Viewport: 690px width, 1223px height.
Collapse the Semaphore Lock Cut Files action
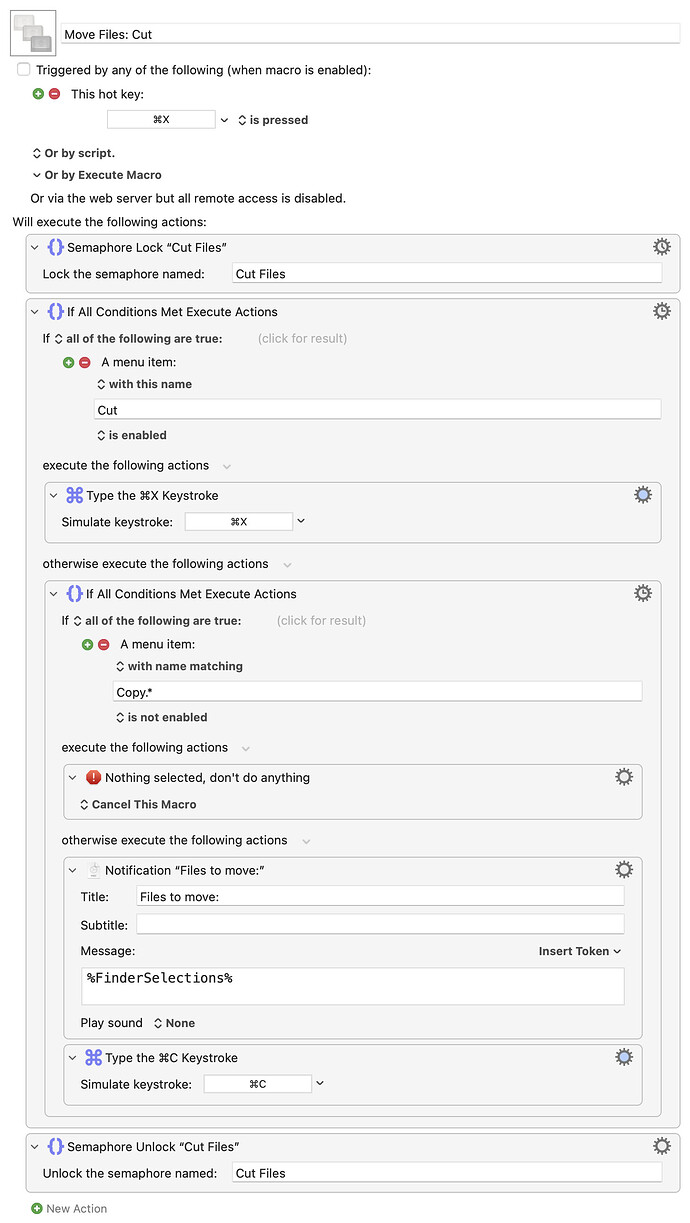[34, 246]
